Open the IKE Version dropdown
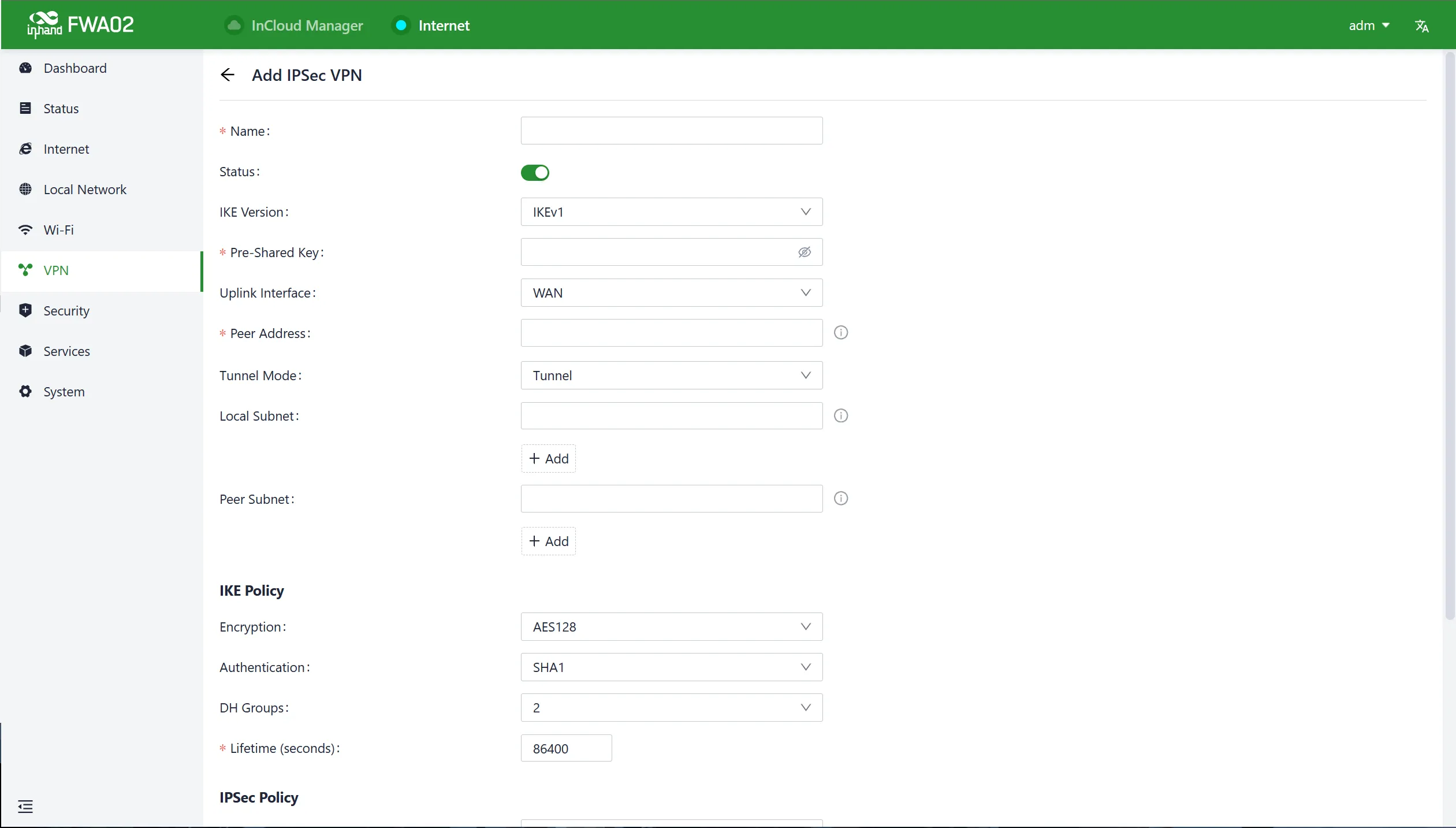The height and width of the screenshot is (828, 1456). coord(672,212)
